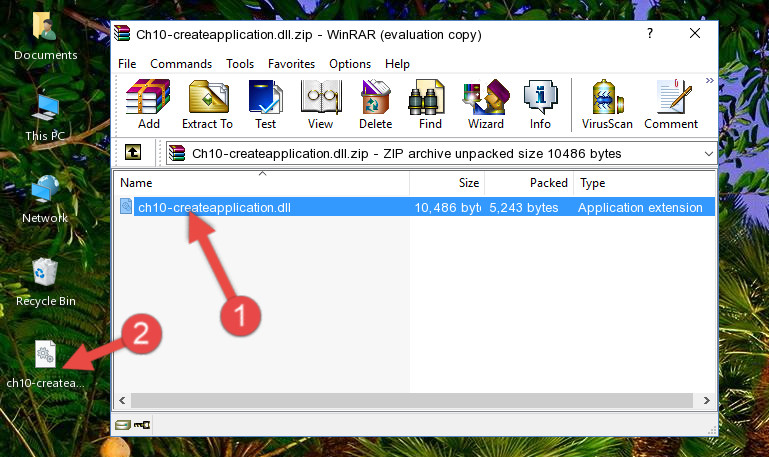Expand the archive path dropdown
Viewport: 769px width, 457px height.
coord(708,153)
